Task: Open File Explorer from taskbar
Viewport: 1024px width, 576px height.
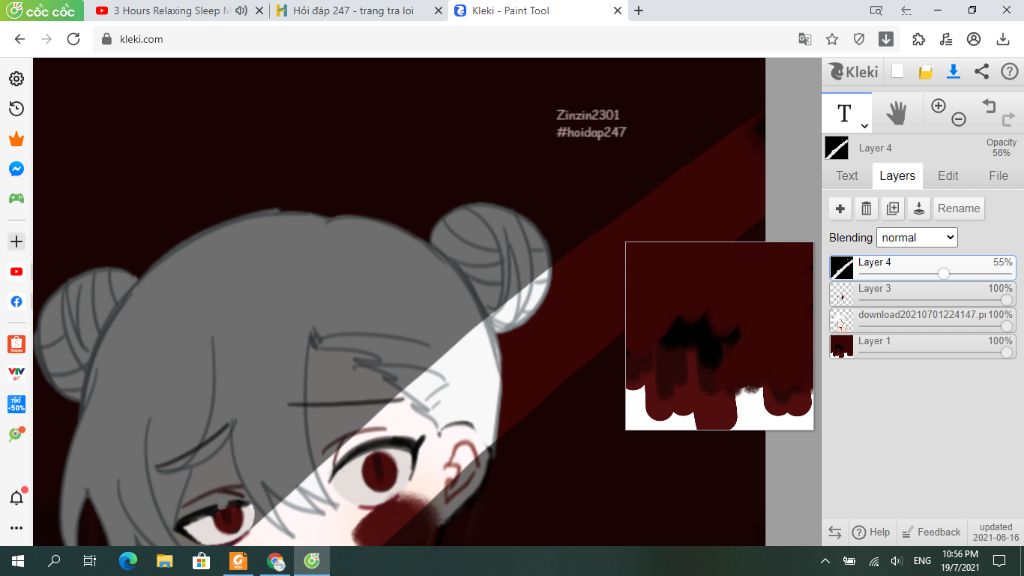Action: tap(165, 561)
